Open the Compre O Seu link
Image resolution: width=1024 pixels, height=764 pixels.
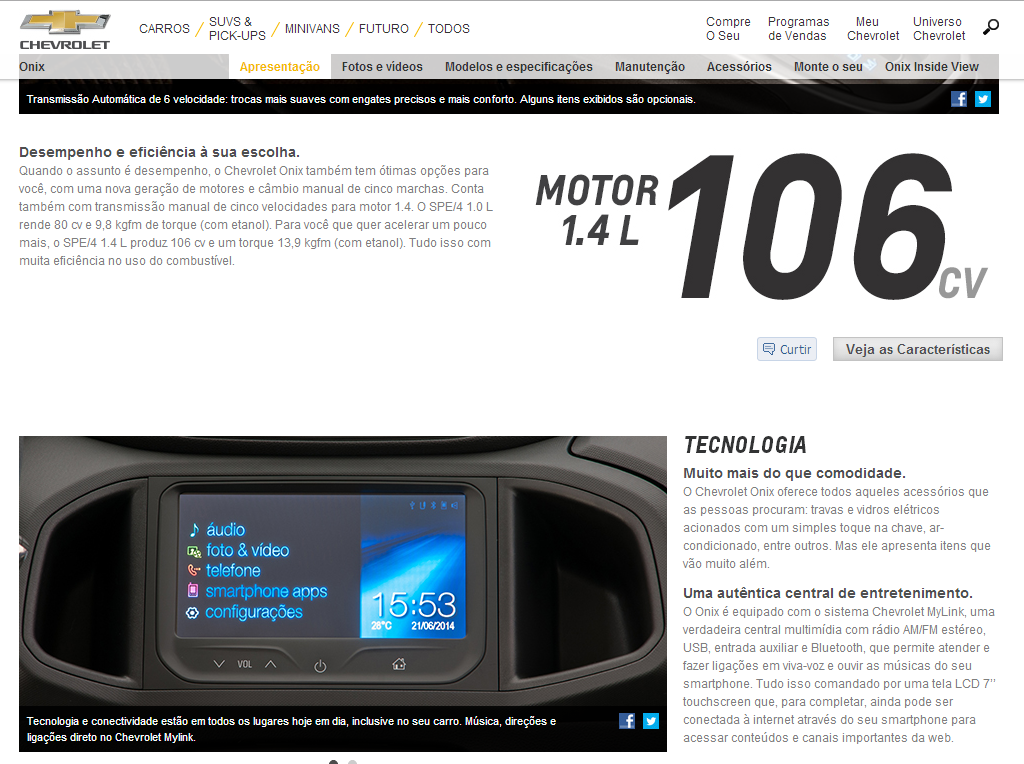(728, 29)
